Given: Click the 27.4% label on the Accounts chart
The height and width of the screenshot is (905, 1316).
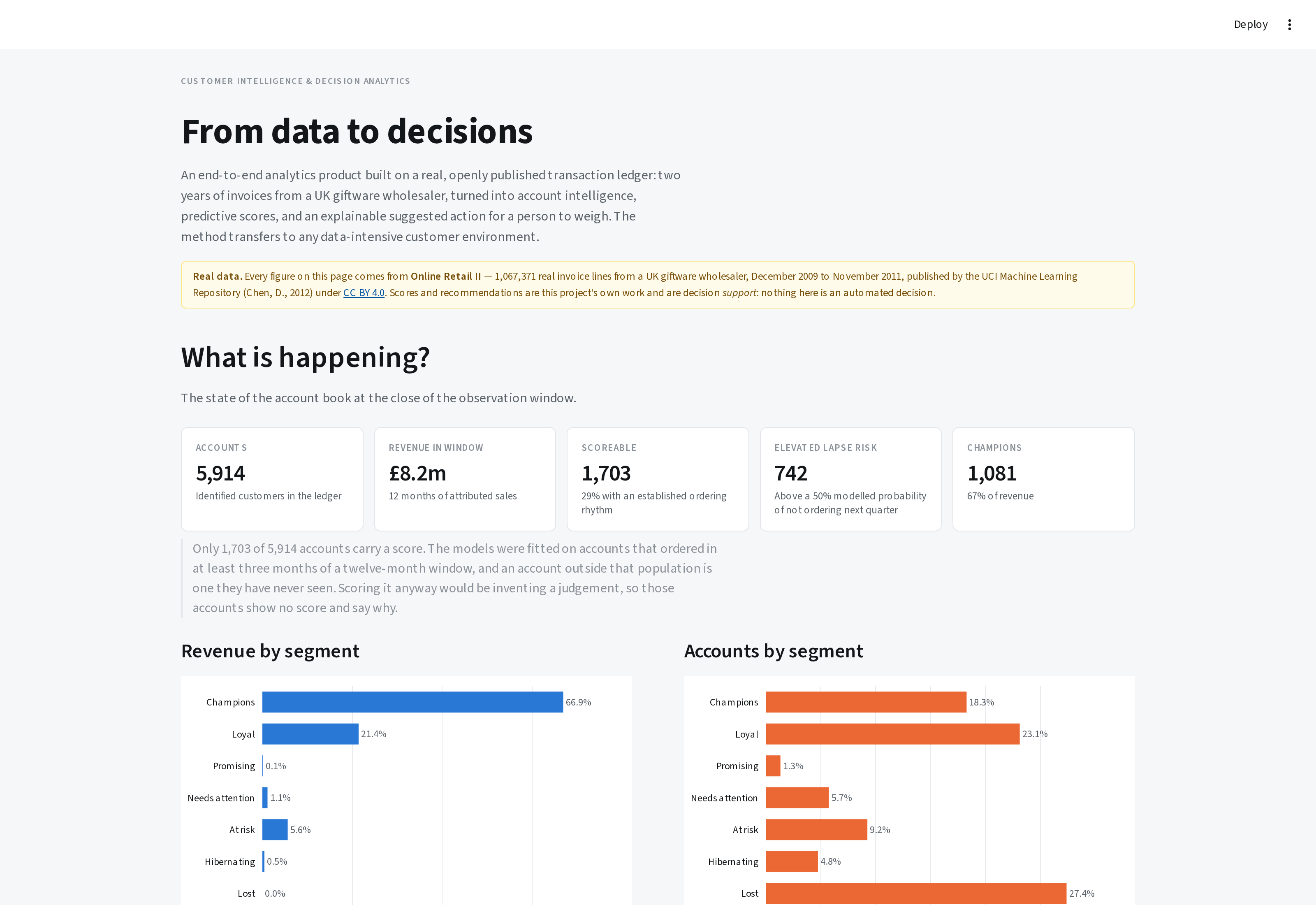Looking at the screenshot, I should click(x=1081, y=893).
